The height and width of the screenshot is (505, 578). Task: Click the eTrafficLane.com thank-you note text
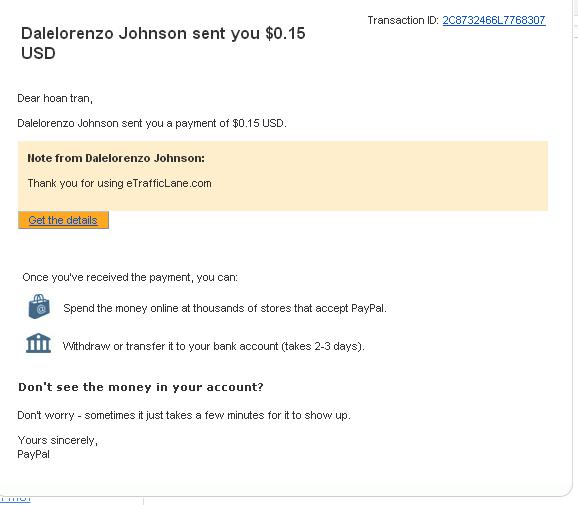(x=119, y=183)
